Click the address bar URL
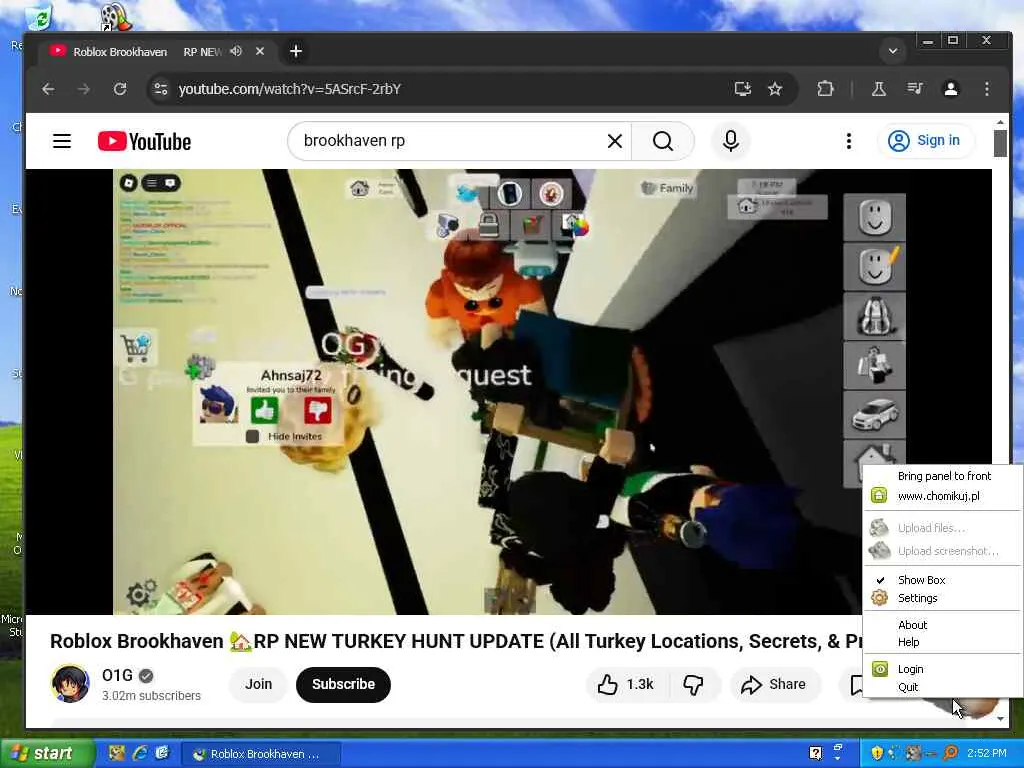Screen dimensions: 1024x768 point(290,89)
